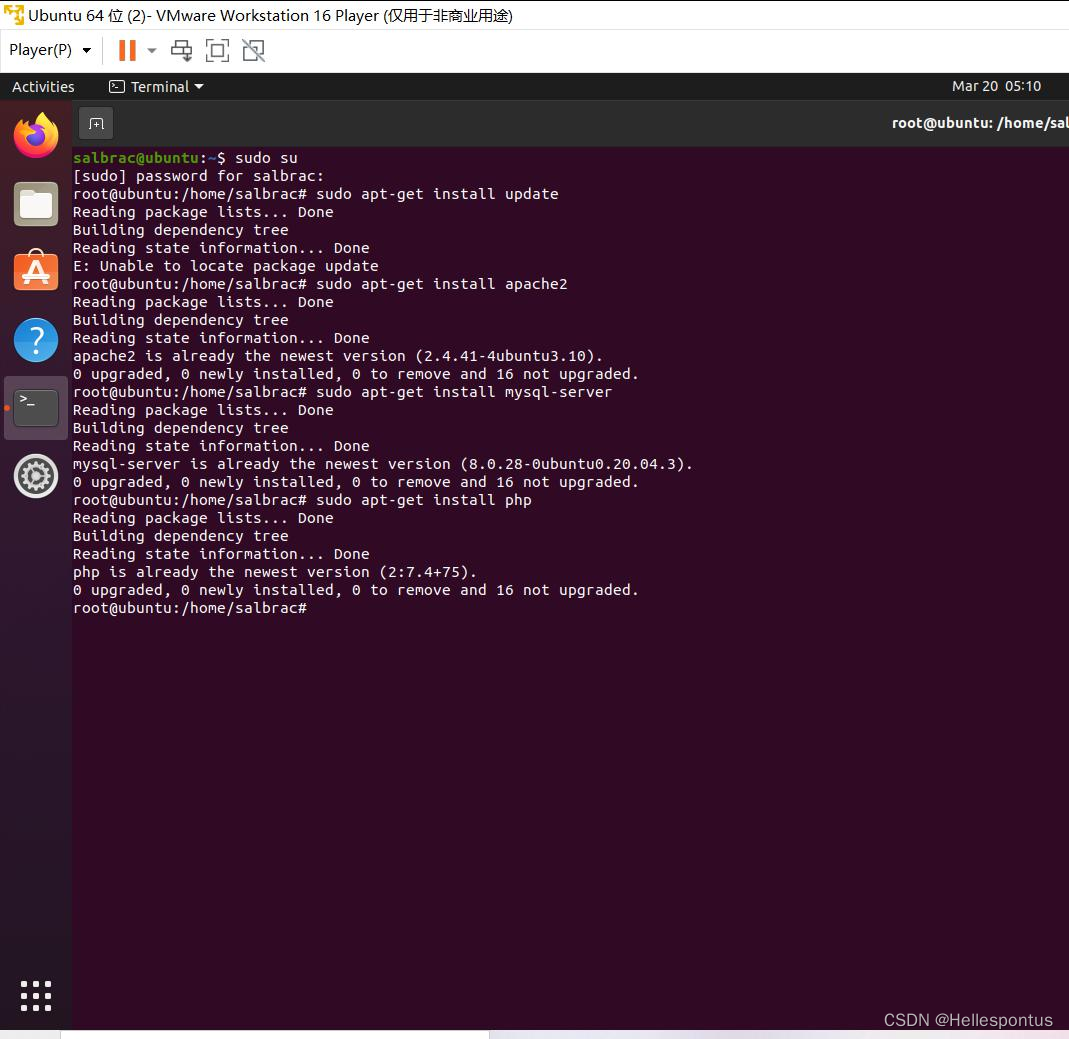The height and width of the screenshot is (1039, 1069).
Task: Click the Player(P) menu button
Action: click(x=40, y=49)
